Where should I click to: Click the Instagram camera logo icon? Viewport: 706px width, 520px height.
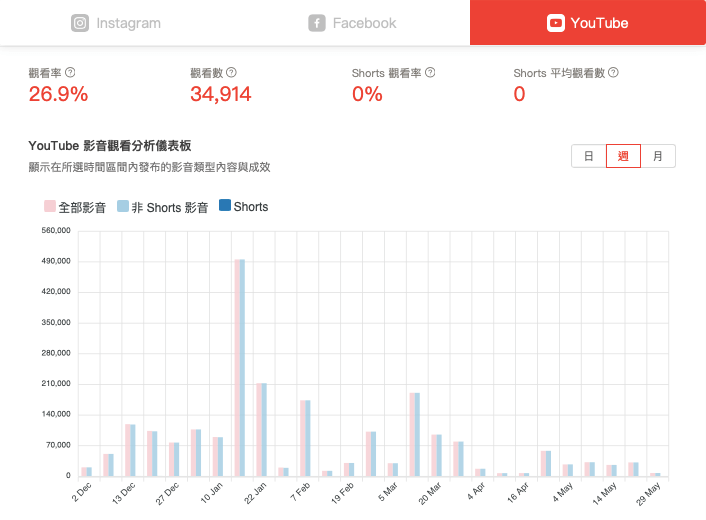[x=80, y=23]
